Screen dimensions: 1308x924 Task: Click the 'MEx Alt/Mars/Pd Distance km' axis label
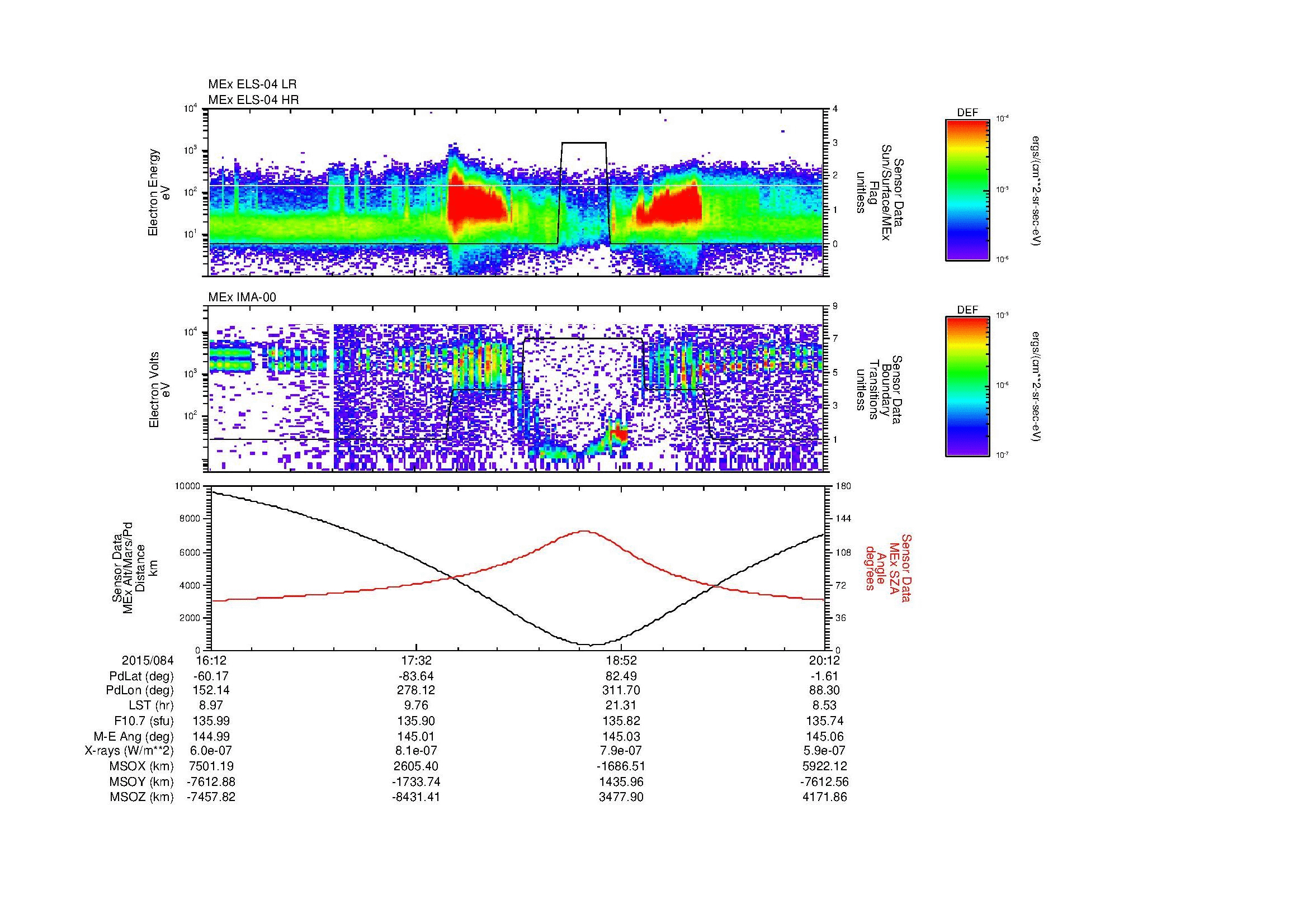click(135, 568)
